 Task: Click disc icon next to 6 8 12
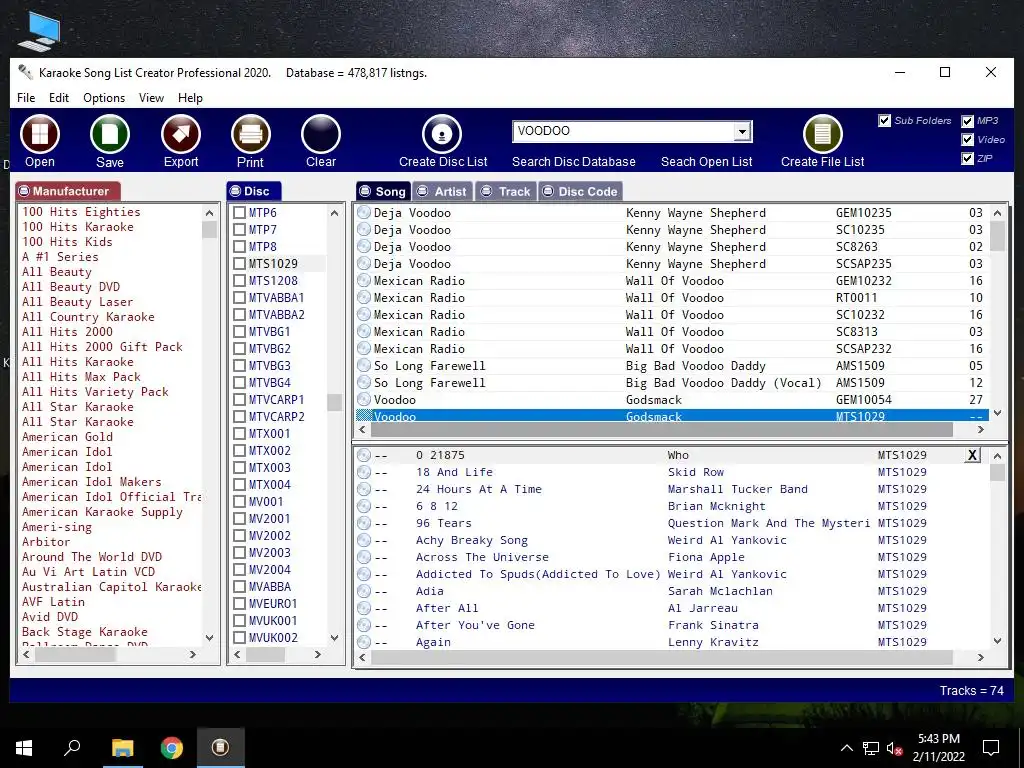click(x=364, y=506)
